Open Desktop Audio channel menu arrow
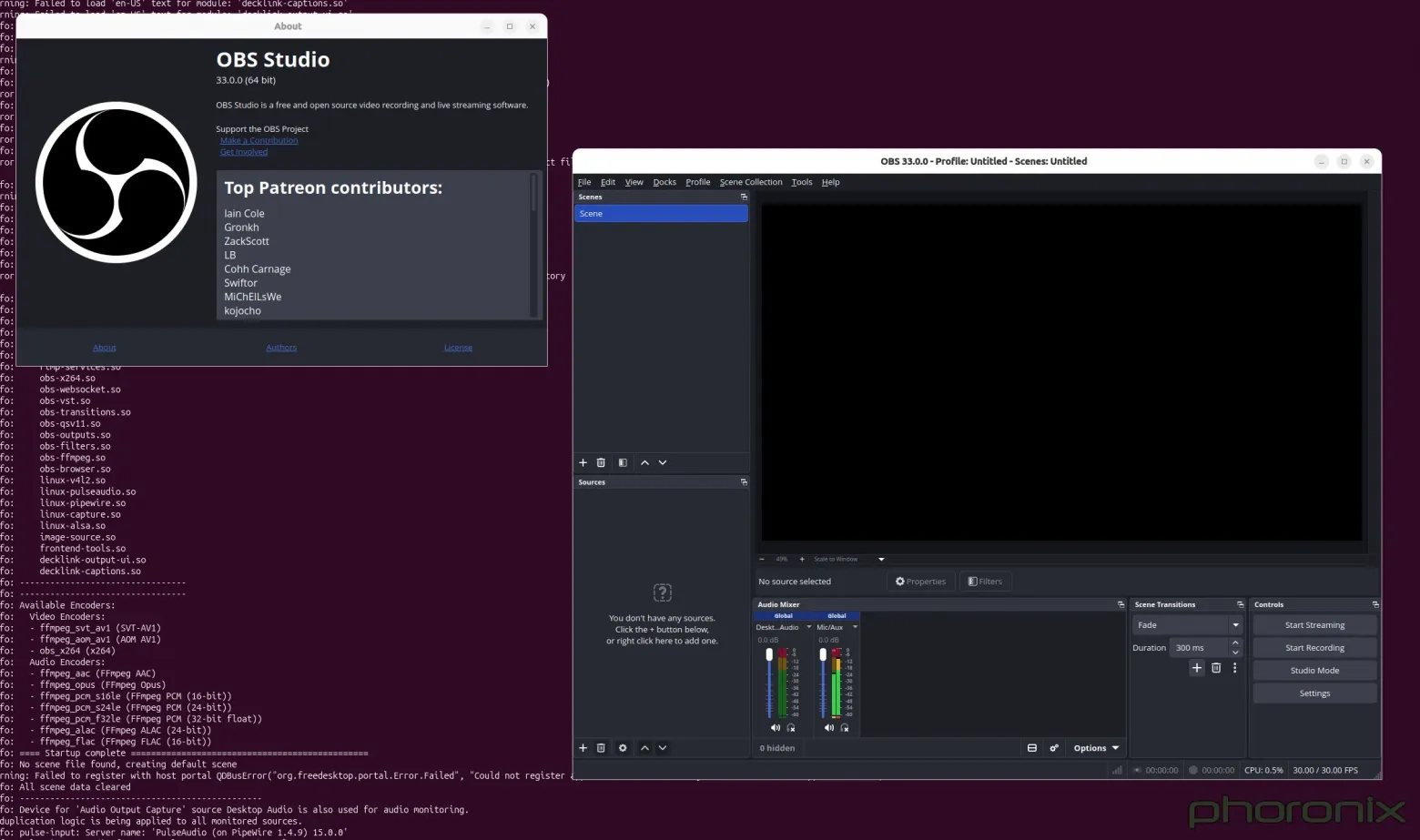This screenshot has width=1420, height=840. tap(808, 627)
